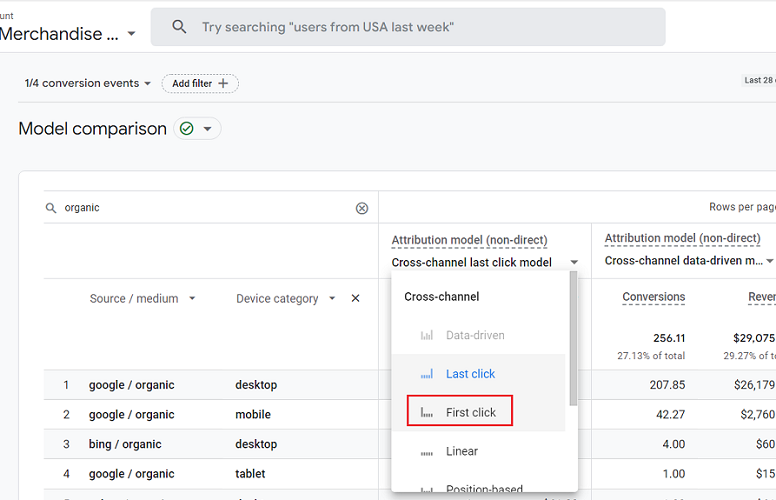Click the 4.00 conversions value
776x500 pixels.
[x=674, y=445]
